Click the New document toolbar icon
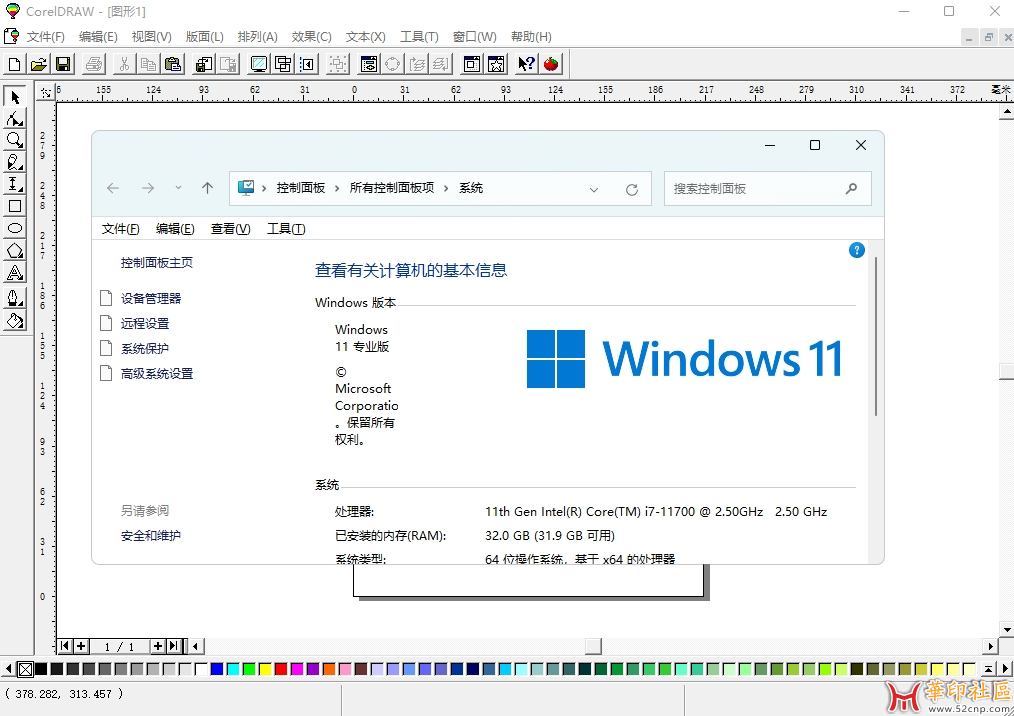This screenshot has height=716, width=1014. coord(14,64)
